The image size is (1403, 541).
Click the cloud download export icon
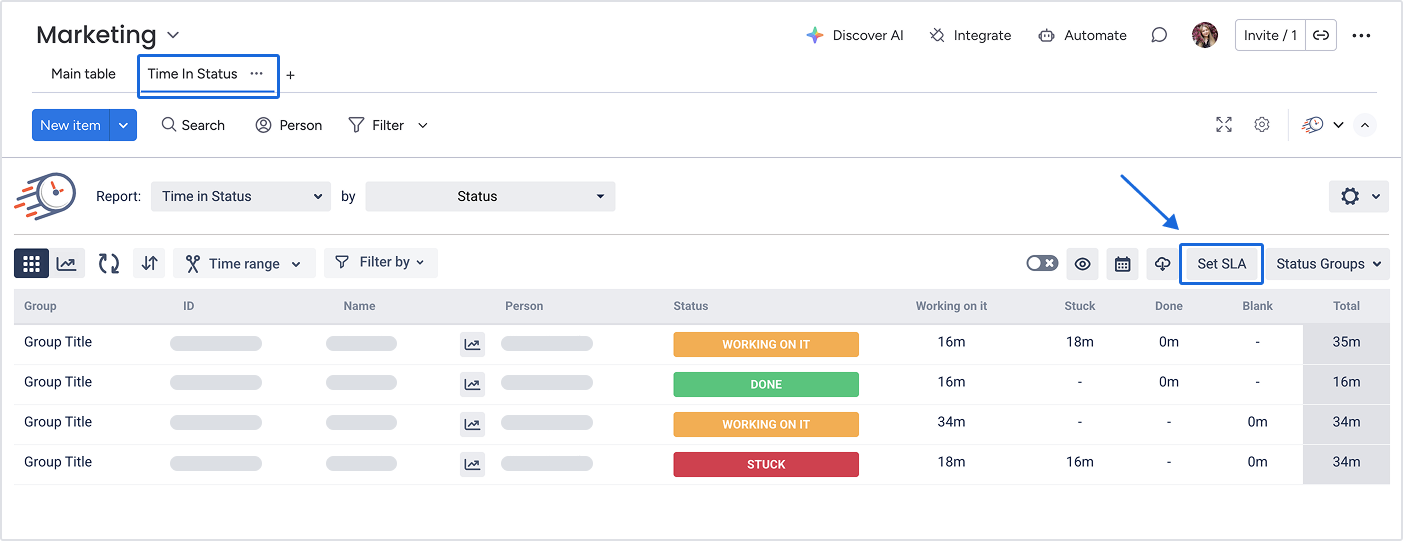pyautogui.click(x=1162, y=264)
